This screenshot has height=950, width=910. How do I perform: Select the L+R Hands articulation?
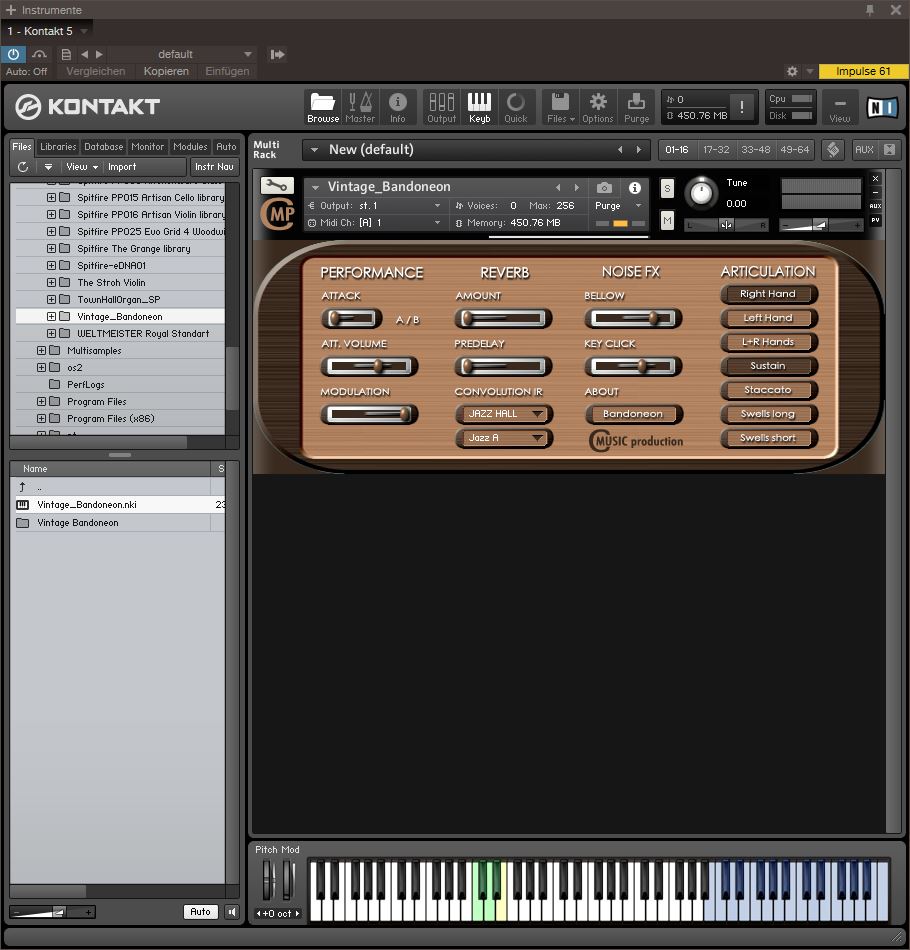[x=768, y=342]
